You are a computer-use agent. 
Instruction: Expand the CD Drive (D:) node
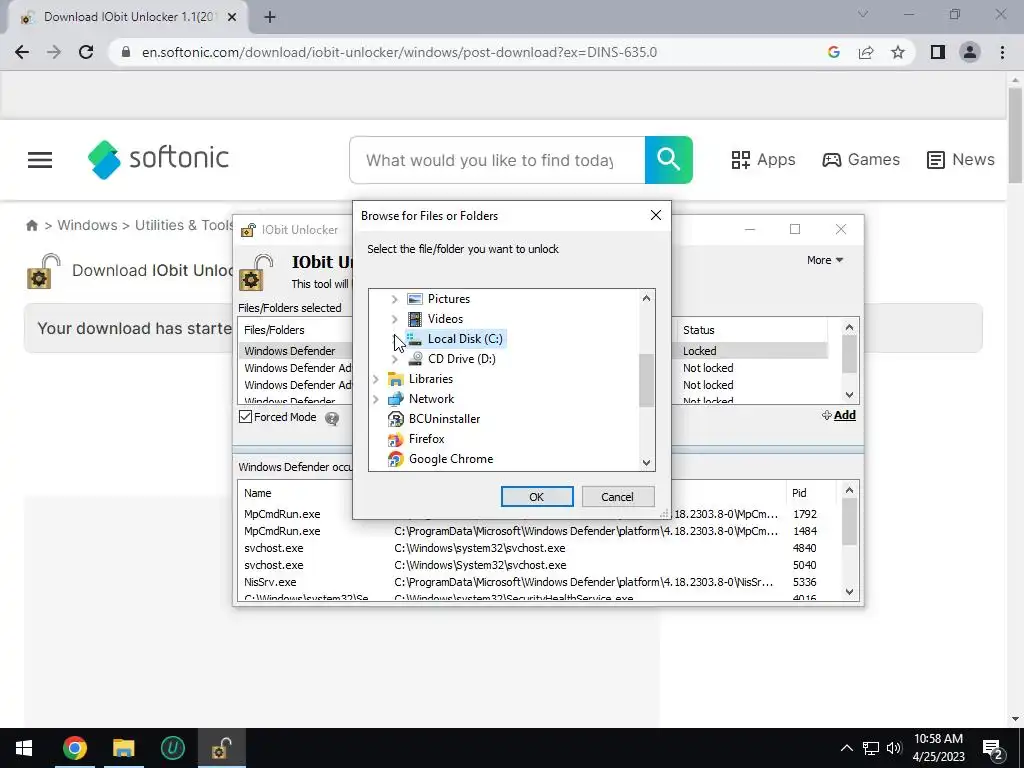[394, 359]
